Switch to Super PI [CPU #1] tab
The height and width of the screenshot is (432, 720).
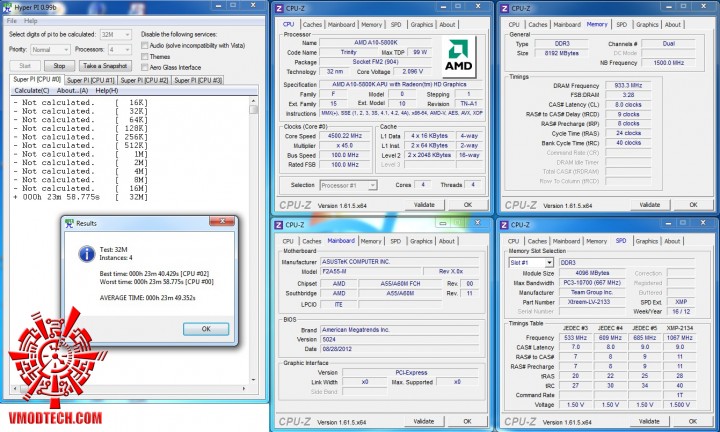point(90,80)
